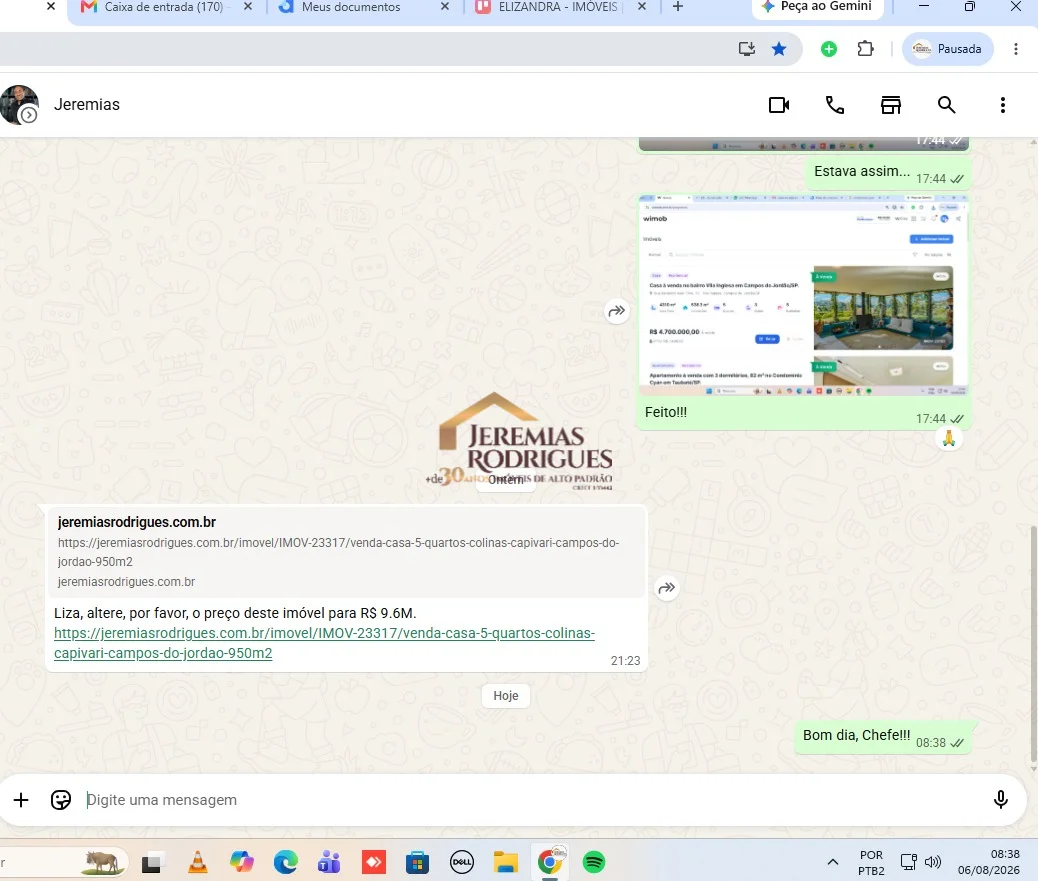1038x881 pixels.
Task: Open Microsoft Teams from taskbar
Action: pos(329,862)
